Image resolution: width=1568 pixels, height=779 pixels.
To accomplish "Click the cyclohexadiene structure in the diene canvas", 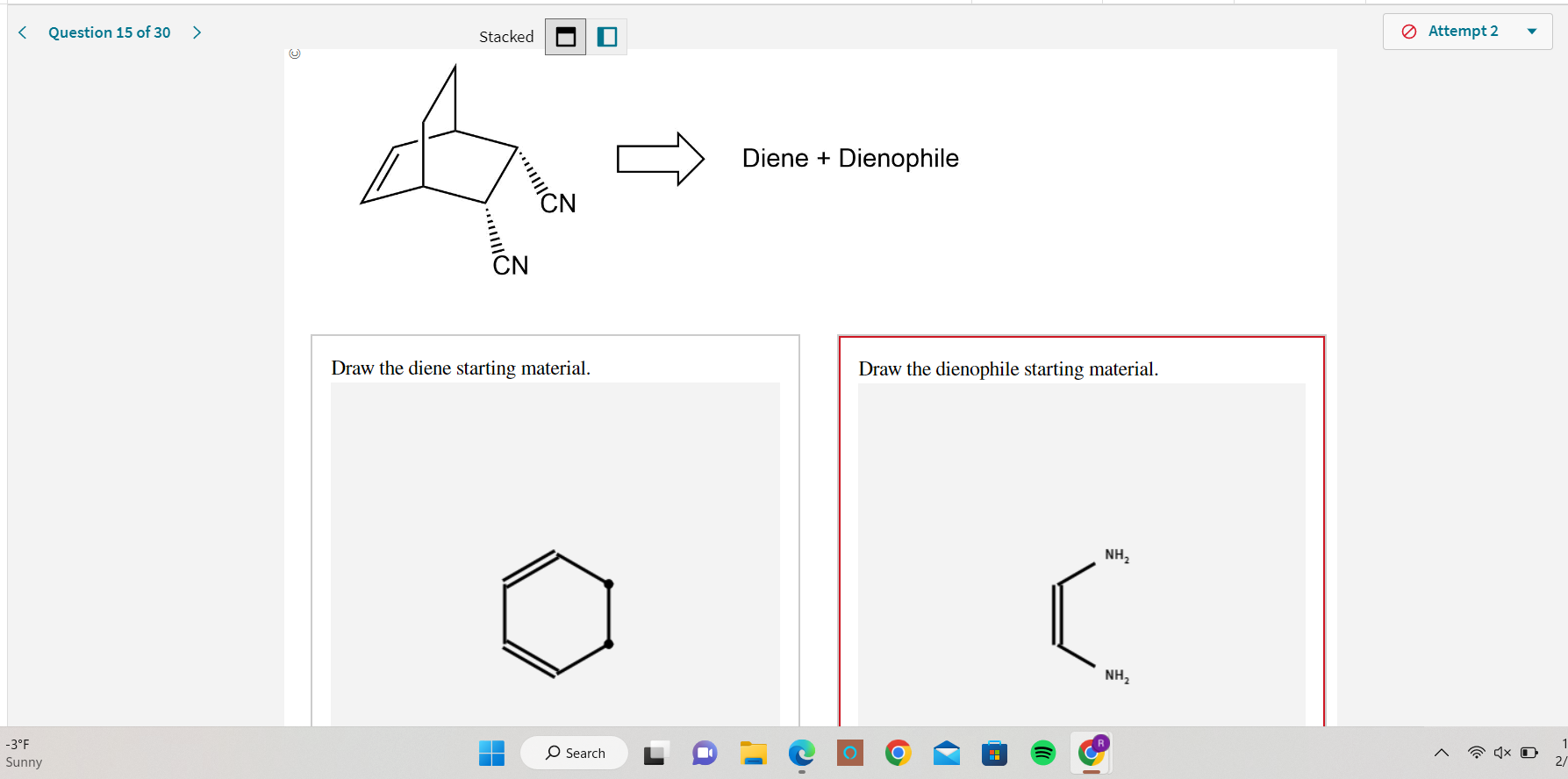I will pyautogui.click(x=556, y=614).
